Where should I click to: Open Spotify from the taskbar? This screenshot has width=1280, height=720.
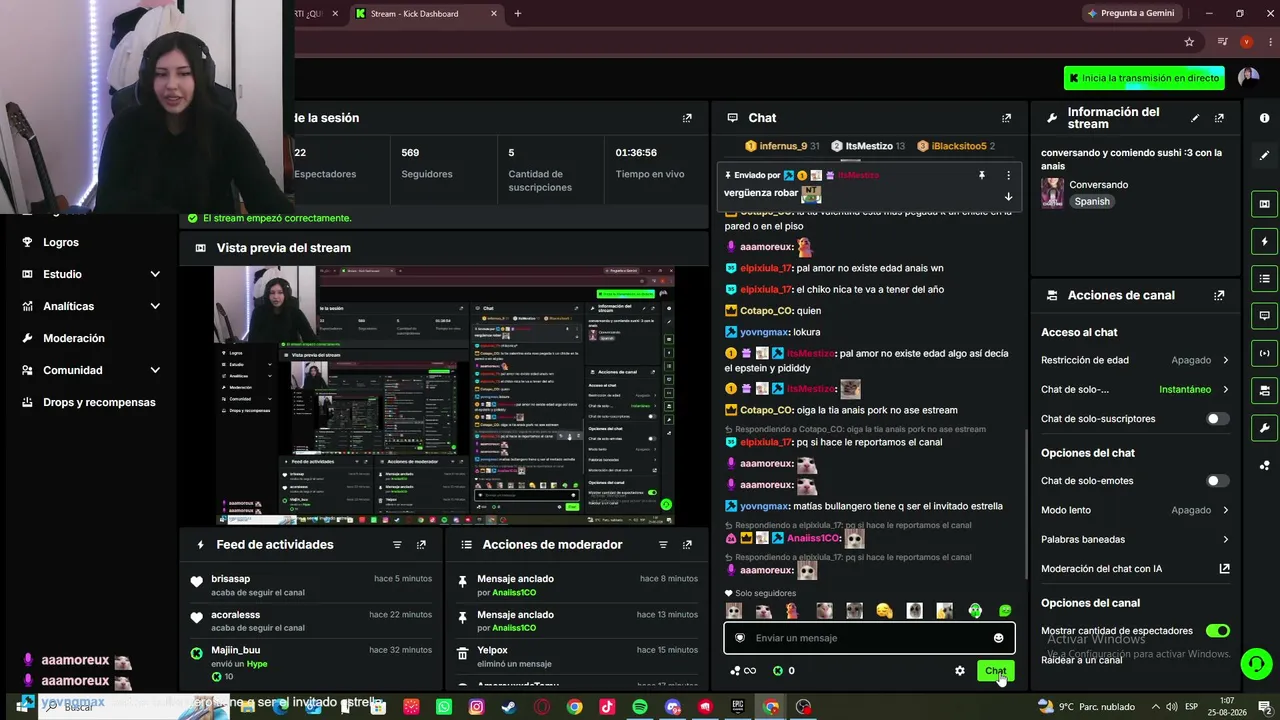point(640,707)
